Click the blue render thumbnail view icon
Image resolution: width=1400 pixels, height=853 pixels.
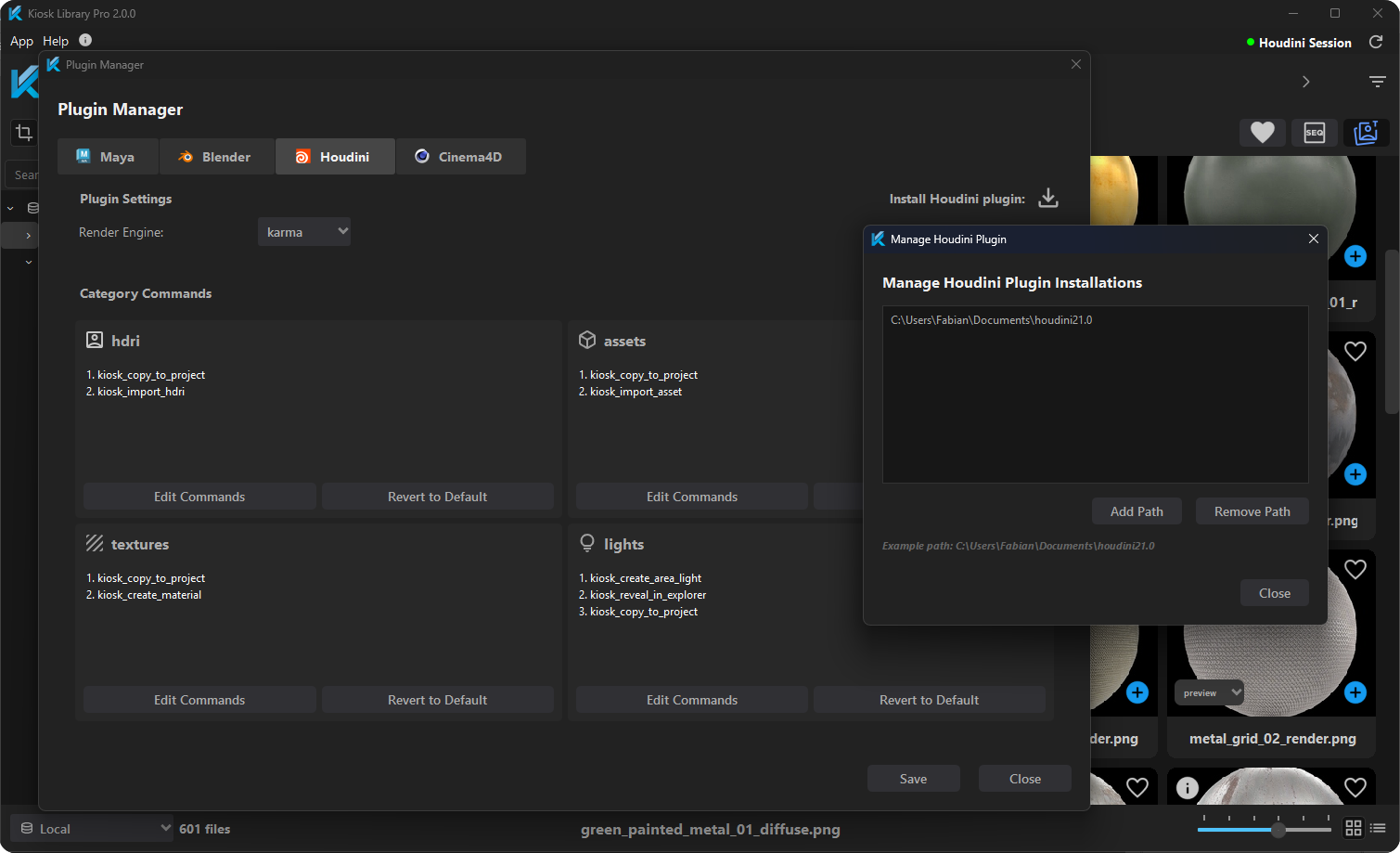pos(1366,133)
